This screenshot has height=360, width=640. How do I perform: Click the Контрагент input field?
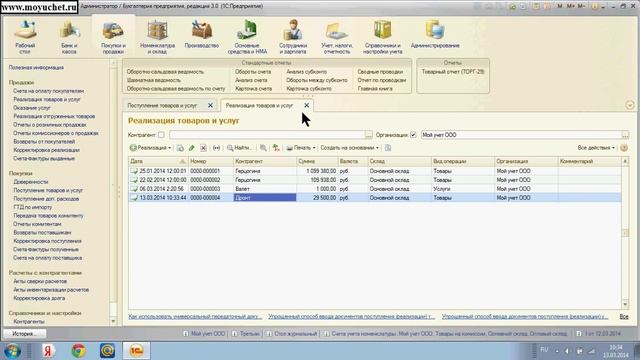pyautogui.click(x=267, y=135)
